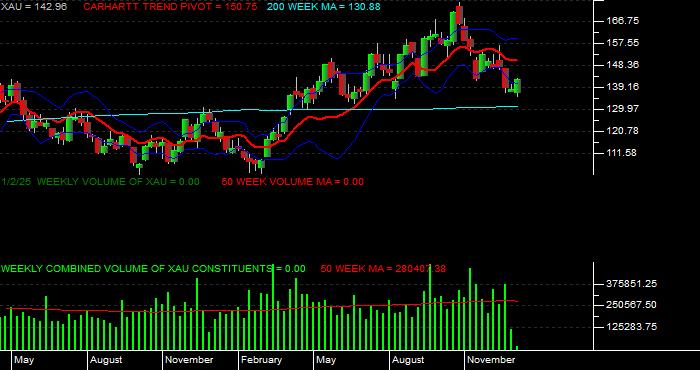Click the 200 WEEK MA = 130.88 label
Screen dimensions: 700x370
point(324,7)
